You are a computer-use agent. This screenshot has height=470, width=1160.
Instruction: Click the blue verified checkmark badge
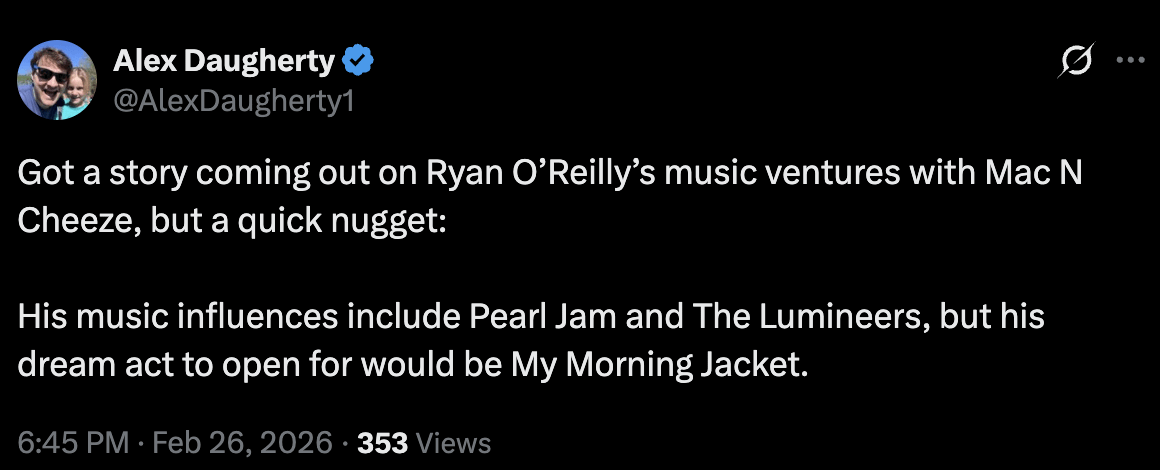[358, 62]
